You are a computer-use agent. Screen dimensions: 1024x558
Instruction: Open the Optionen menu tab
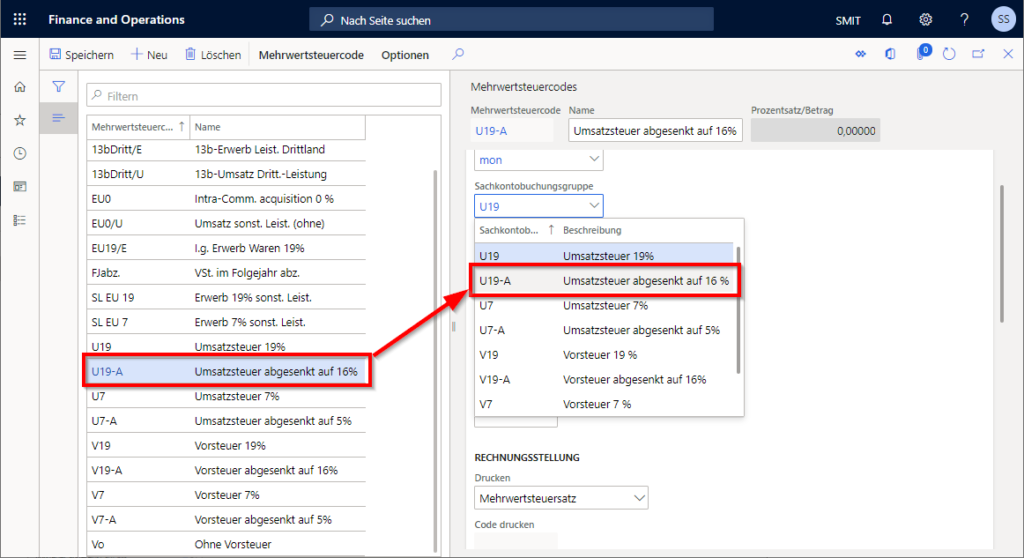[x=405, y=55]
